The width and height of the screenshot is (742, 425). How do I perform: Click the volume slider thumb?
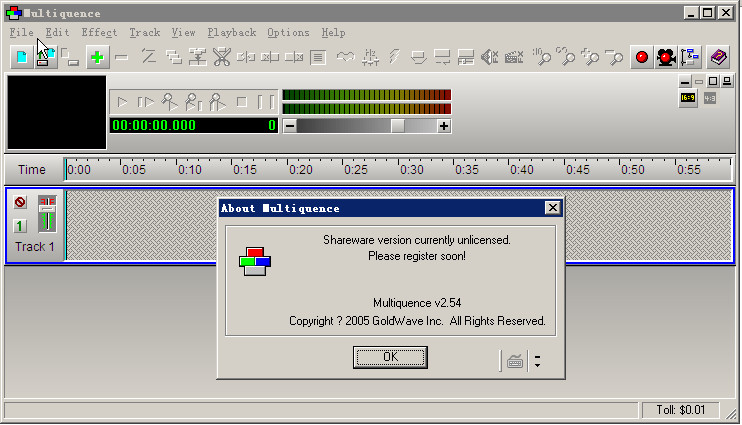(x=398, y=126)
